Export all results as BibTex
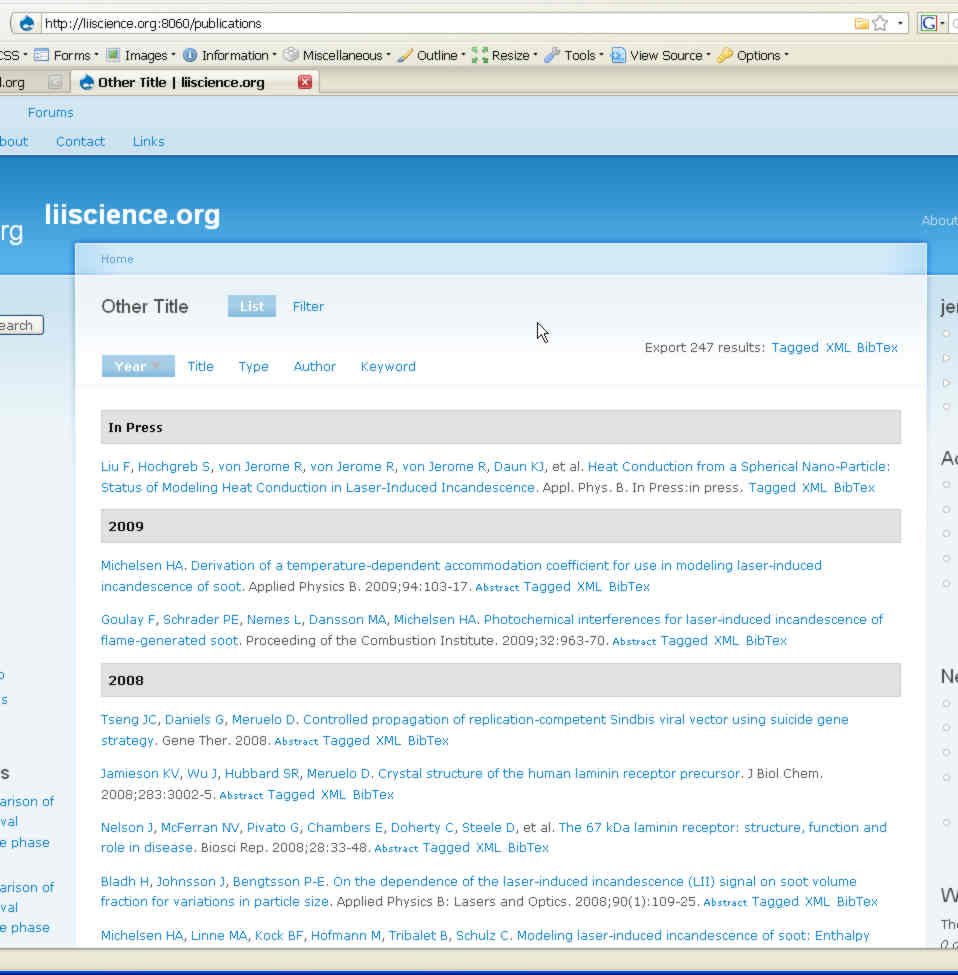The height and width of the screenshot is (975, 958). [x=877, y=348]
